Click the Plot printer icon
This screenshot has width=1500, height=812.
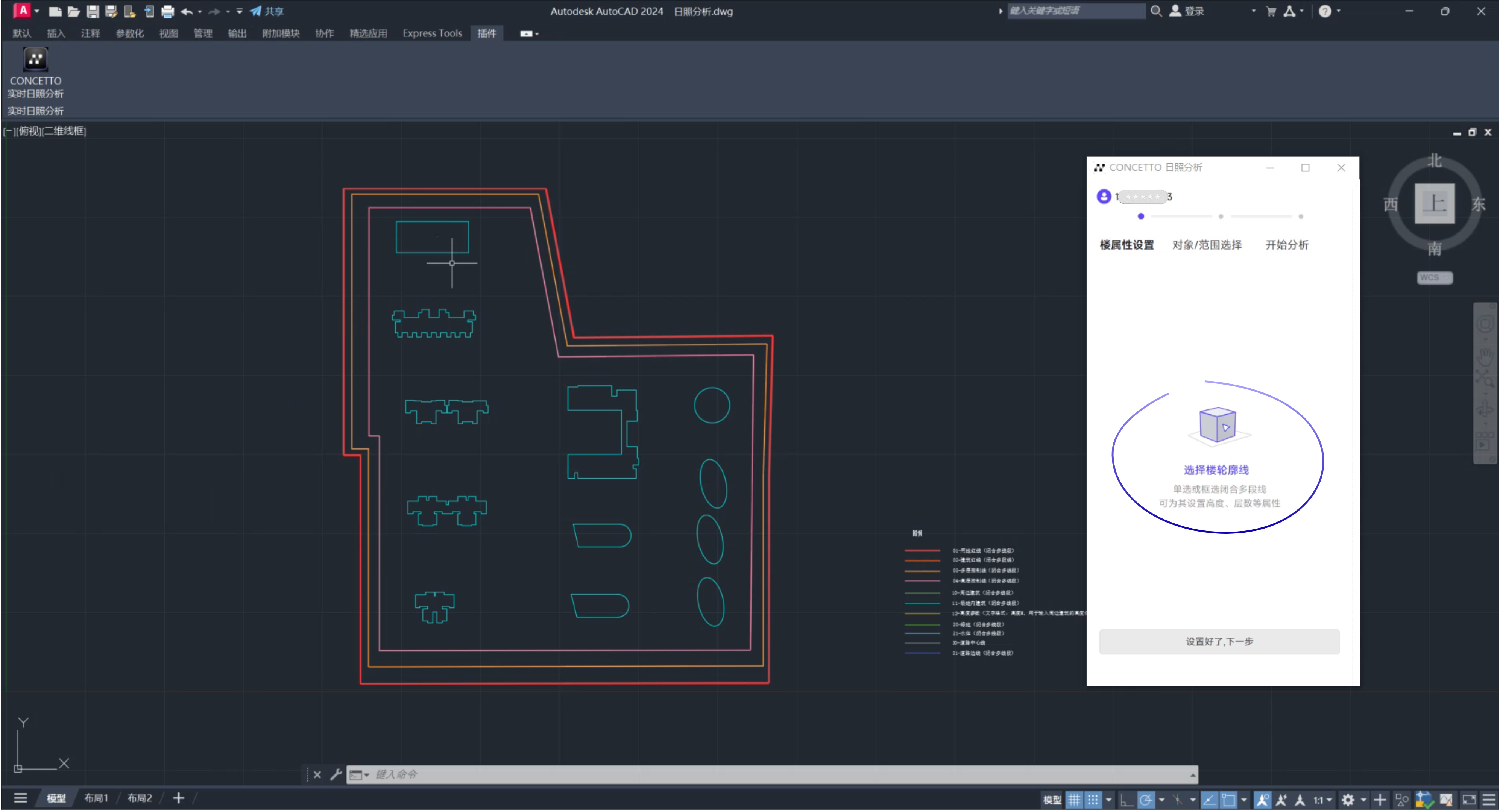click(x=168, y=11)
